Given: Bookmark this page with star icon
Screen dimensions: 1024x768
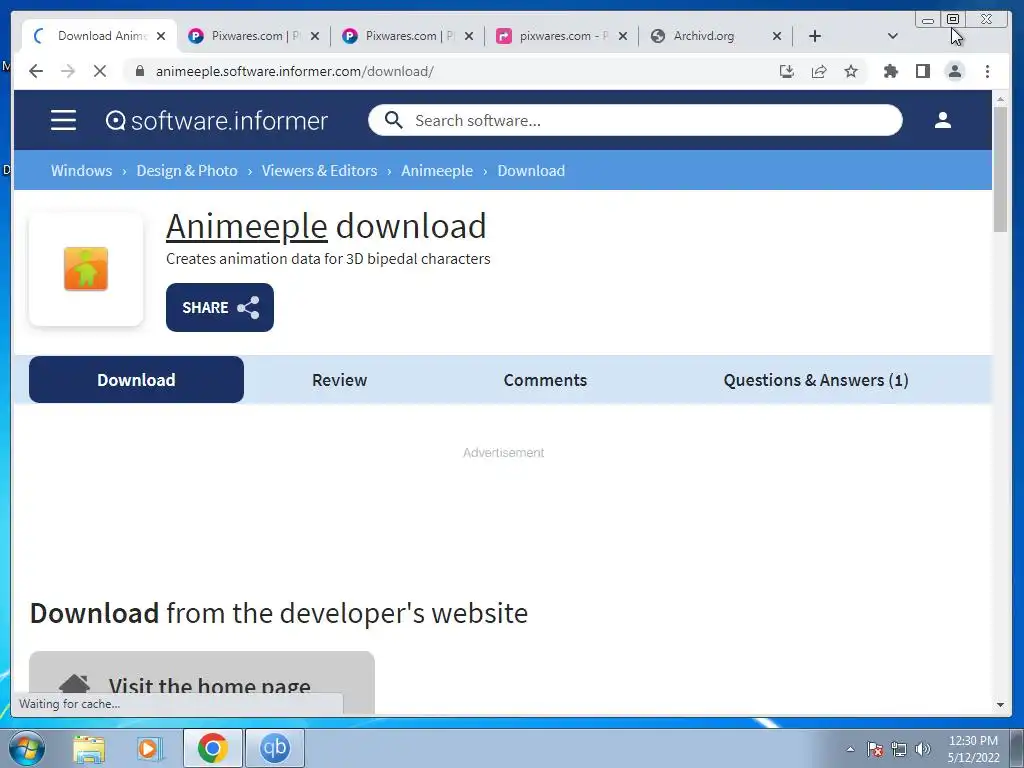Looking at the screenshot, I should tap(851, 71).
